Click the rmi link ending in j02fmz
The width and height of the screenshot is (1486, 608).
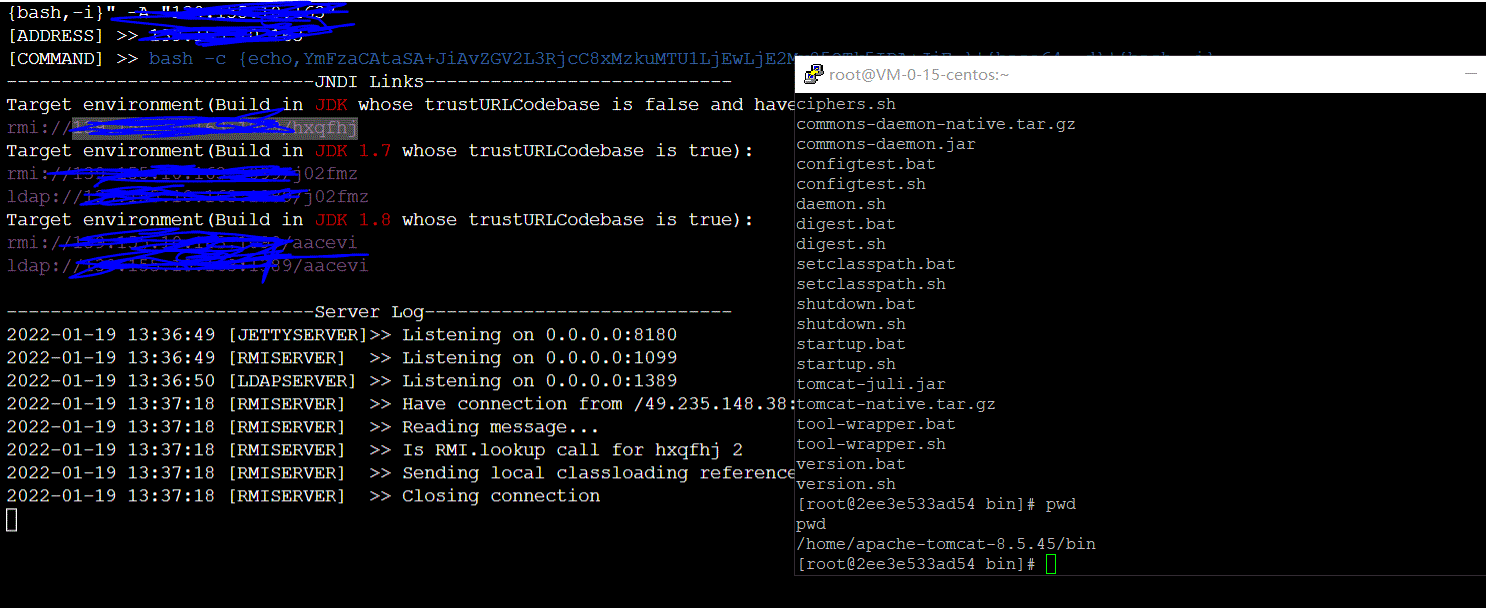tap(182, 174)
